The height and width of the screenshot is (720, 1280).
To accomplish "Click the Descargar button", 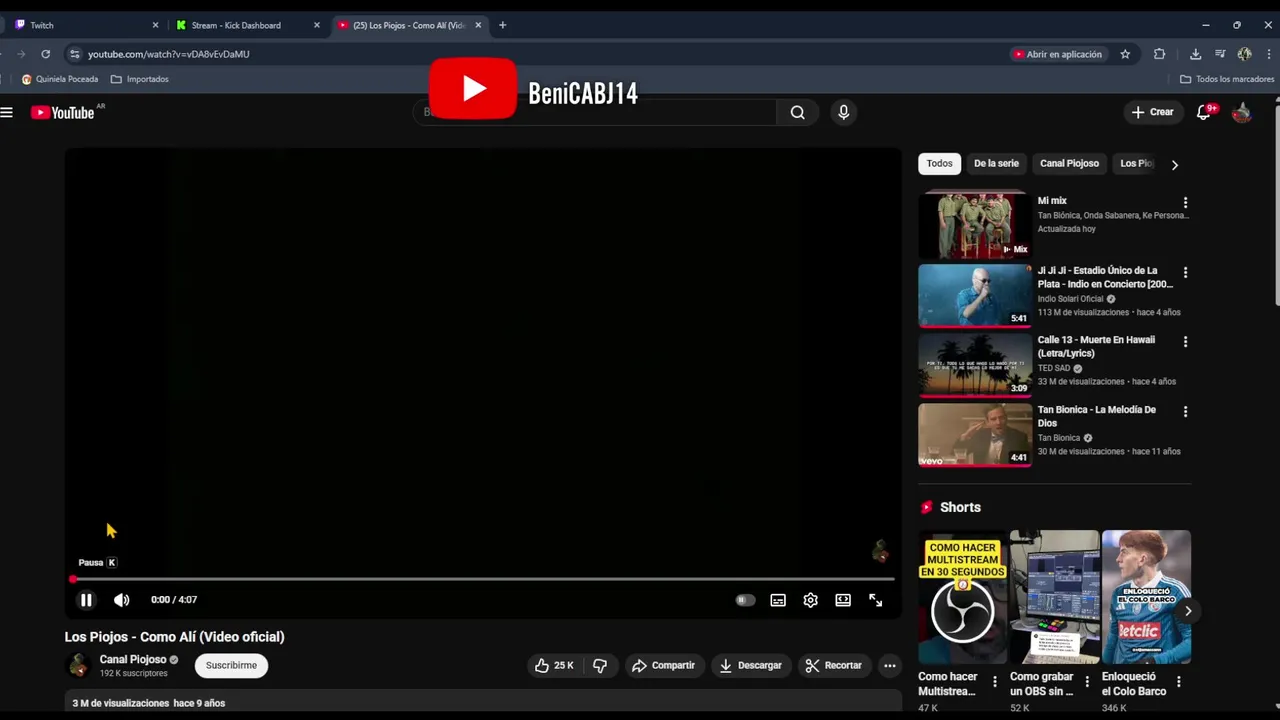I will (x=750, y=665).
